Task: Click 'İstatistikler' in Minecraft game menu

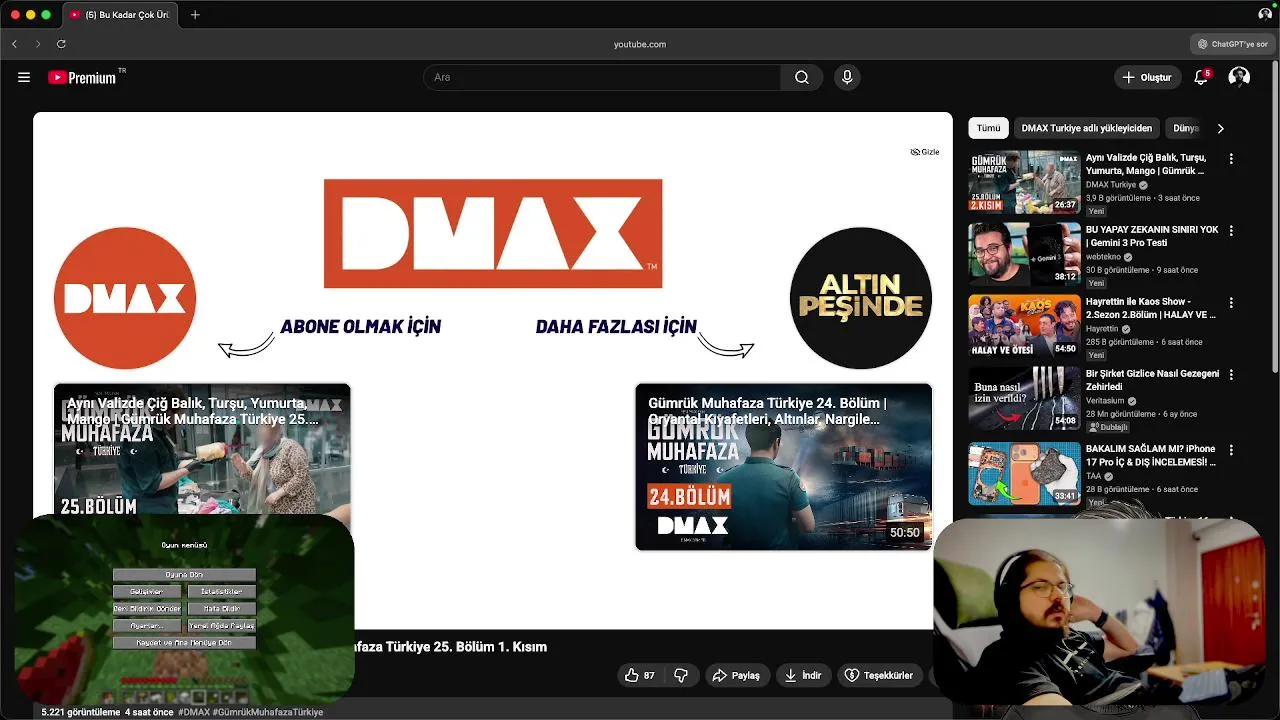Action: pos(221,592)
